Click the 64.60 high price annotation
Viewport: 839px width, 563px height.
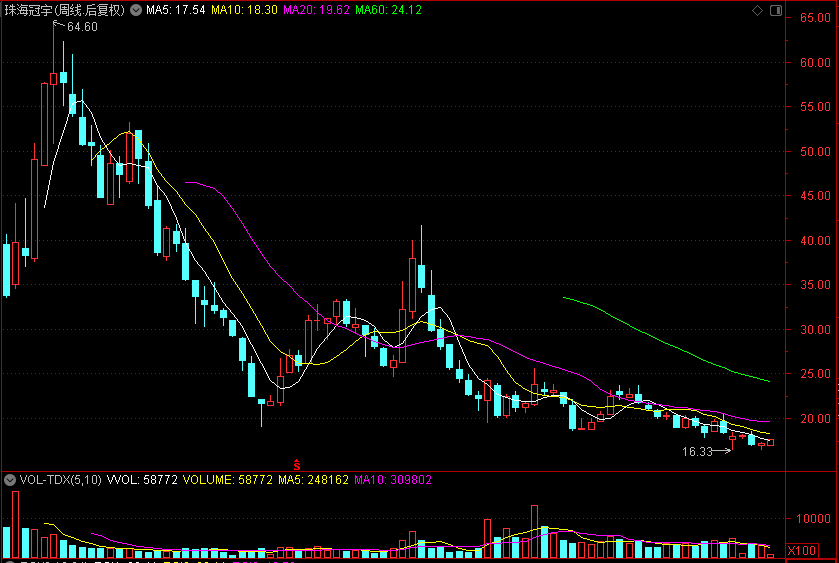pos(82,27)
